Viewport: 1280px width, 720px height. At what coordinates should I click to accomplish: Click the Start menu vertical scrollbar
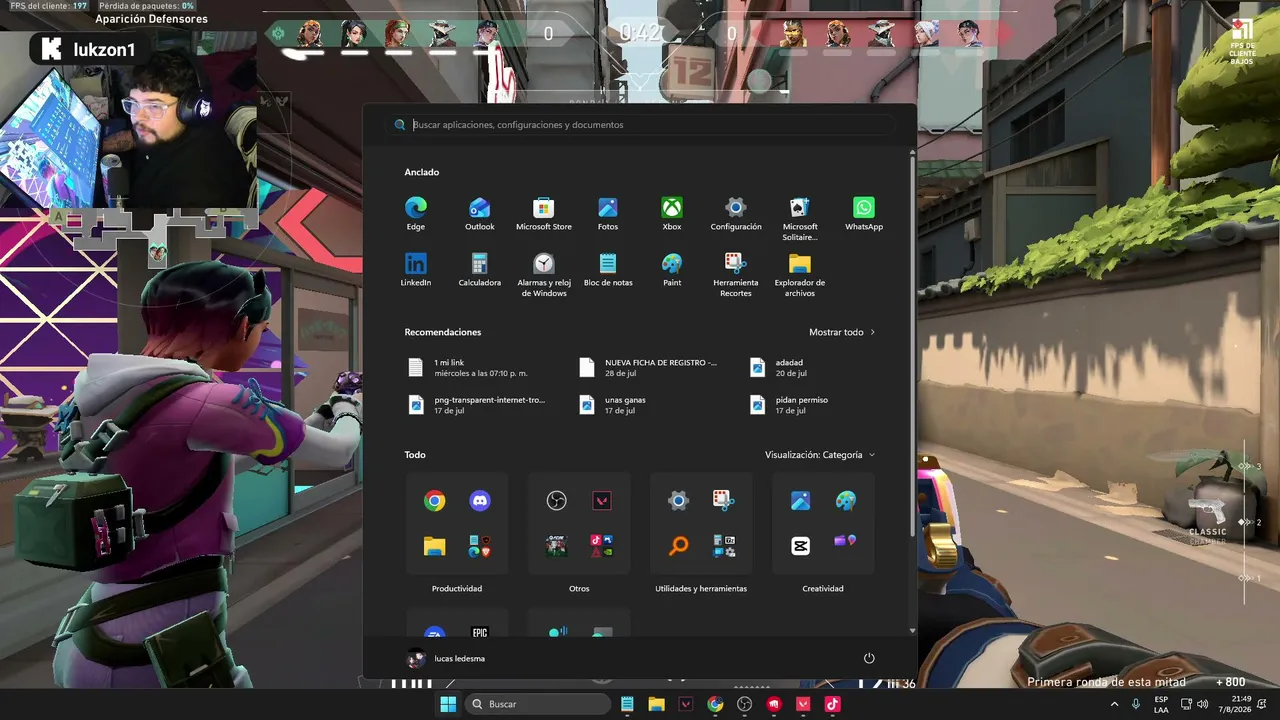912,345
